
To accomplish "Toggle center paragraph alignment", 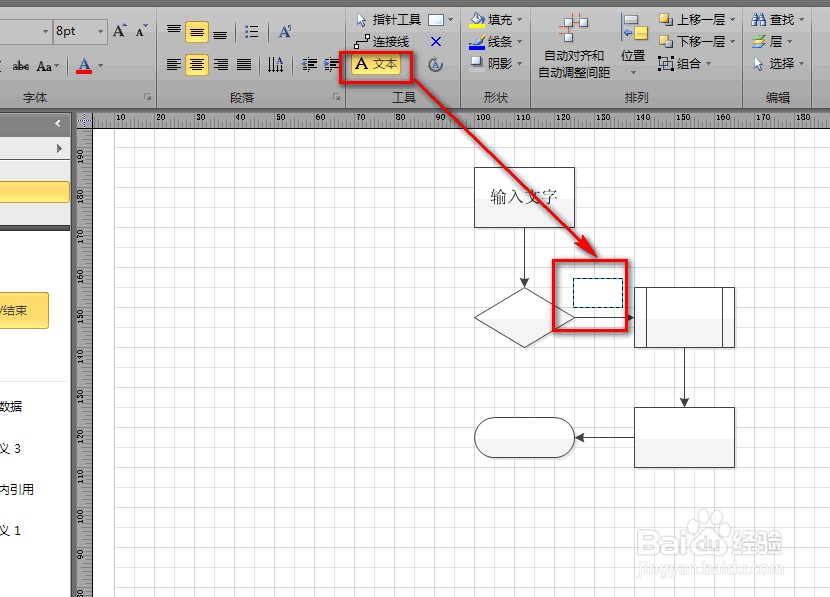I will (197, 65).
